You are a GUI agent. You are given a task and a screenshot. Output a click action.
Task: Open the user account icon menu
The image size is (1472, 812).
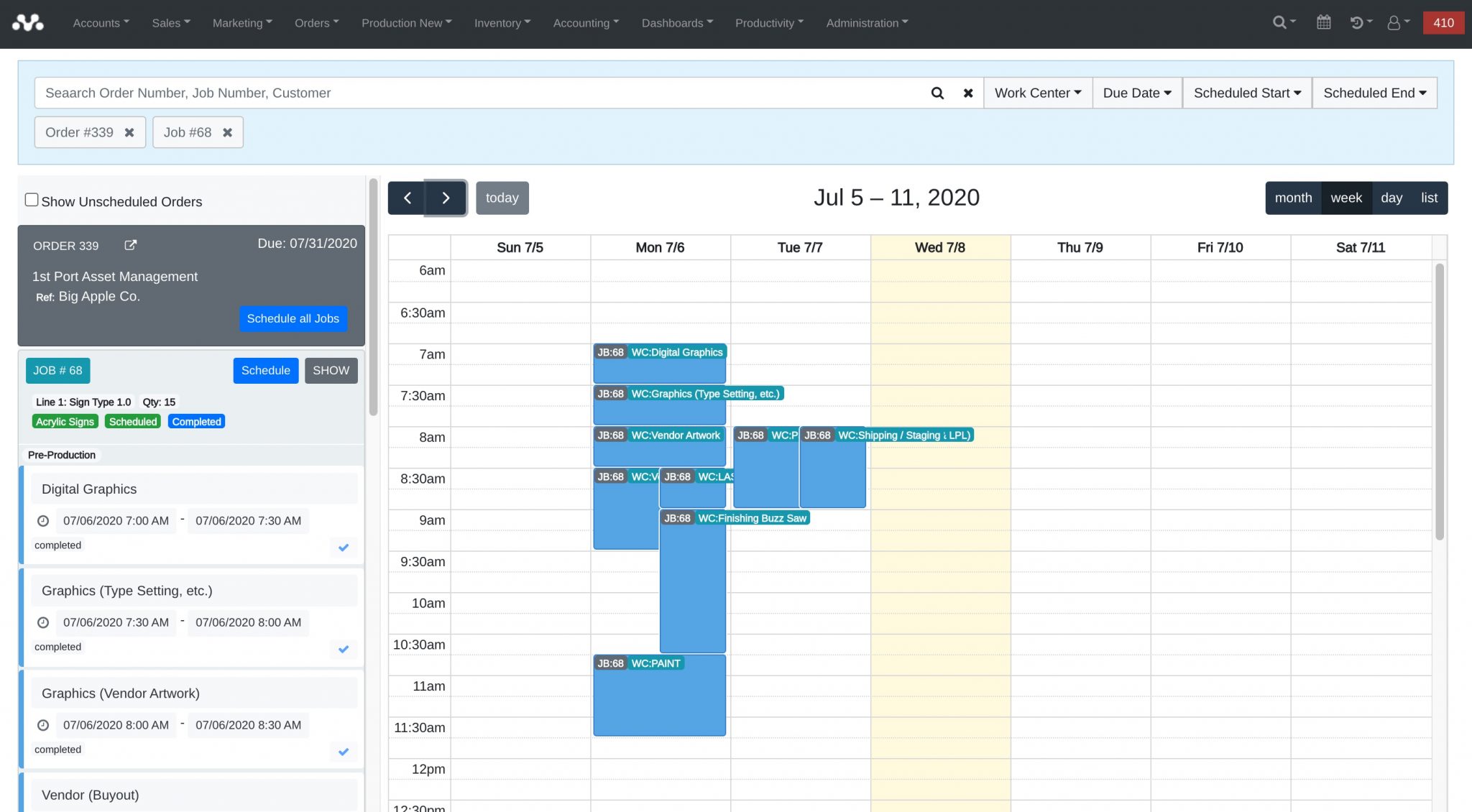1396,22
